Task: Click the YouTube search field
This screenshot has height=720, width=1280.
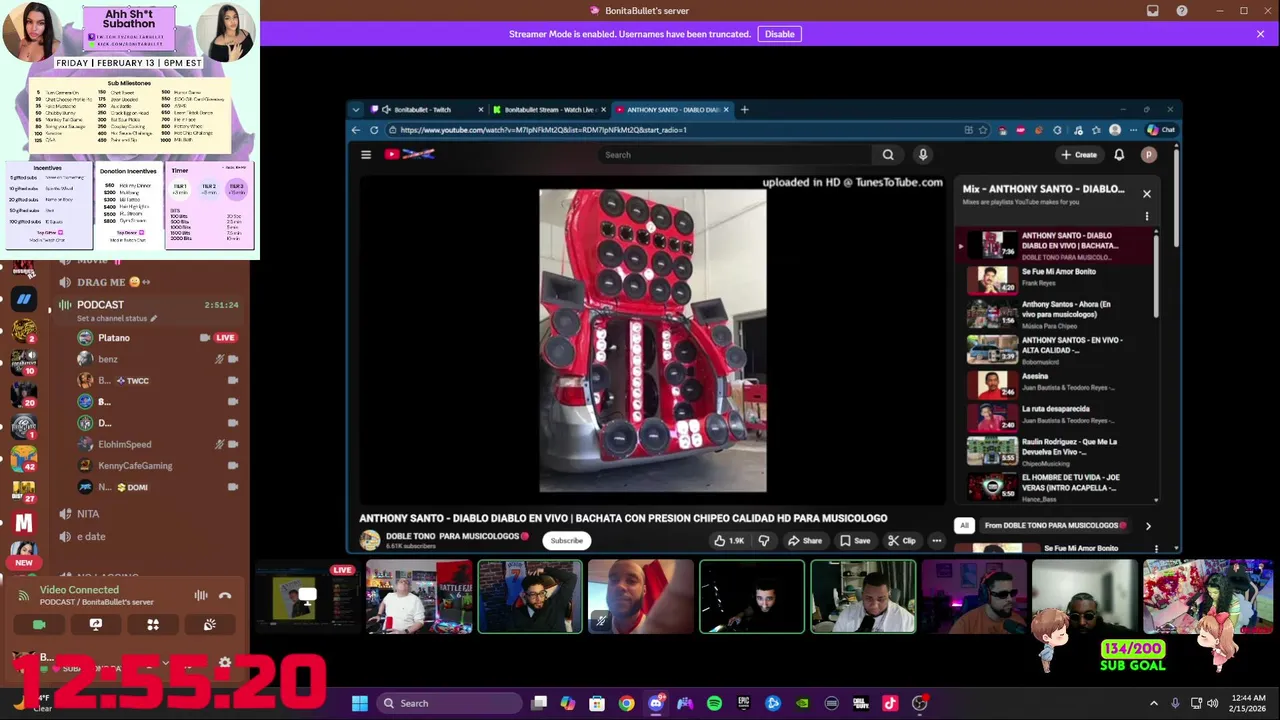Action: coord(735,155)
